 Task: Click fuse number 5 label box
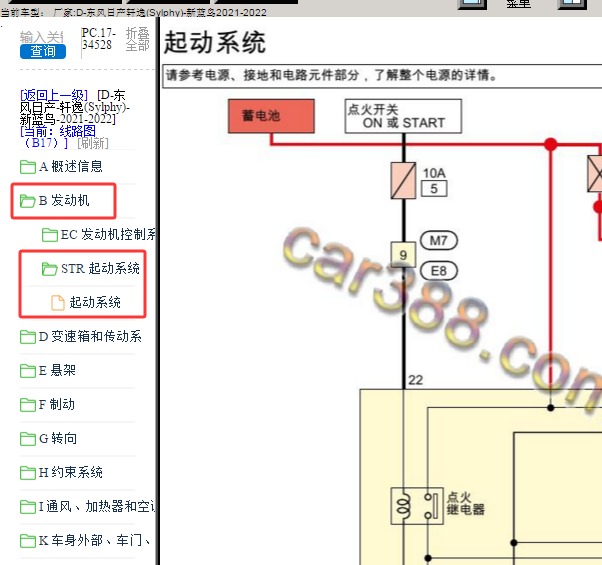point(434,189)
